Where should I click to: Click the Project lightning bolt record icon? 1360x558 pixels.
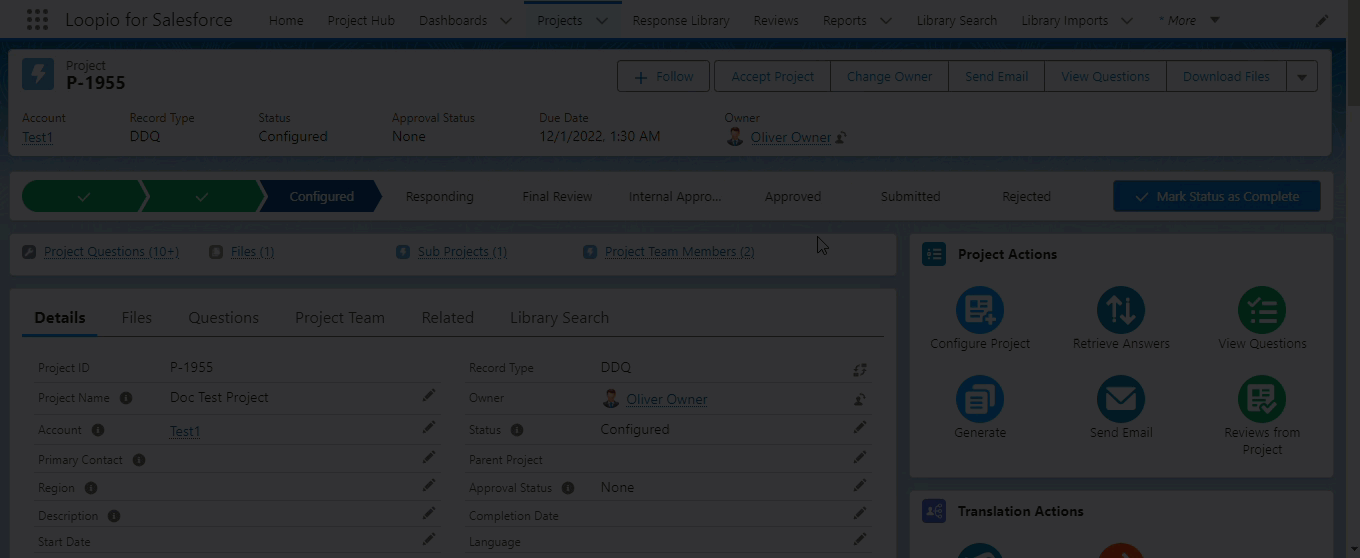(39, 74)
